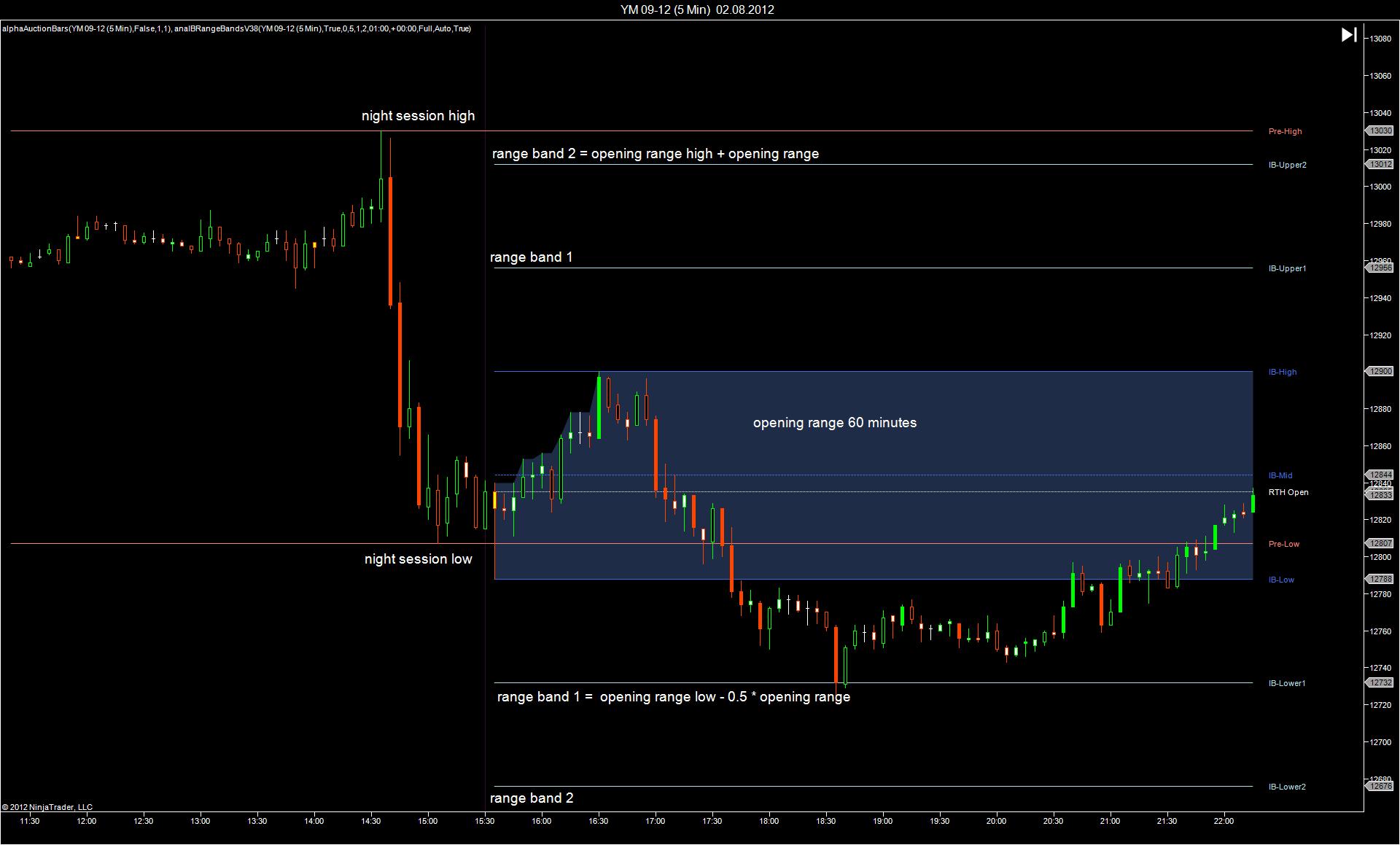Click the 12732 IB-Lower1 price marker
Viewport: 1400px width, 845px height.
(1380, 683)
